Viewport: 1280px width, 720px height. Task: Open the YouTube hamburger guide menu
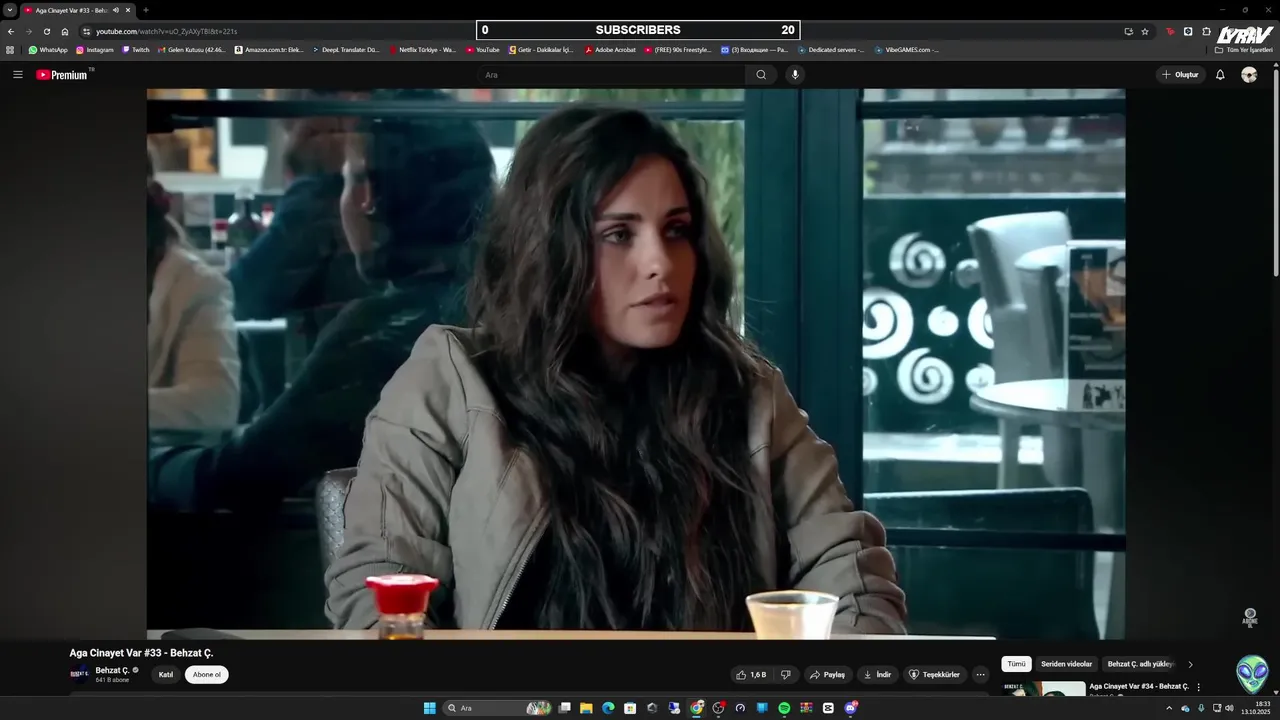point(17,75)
